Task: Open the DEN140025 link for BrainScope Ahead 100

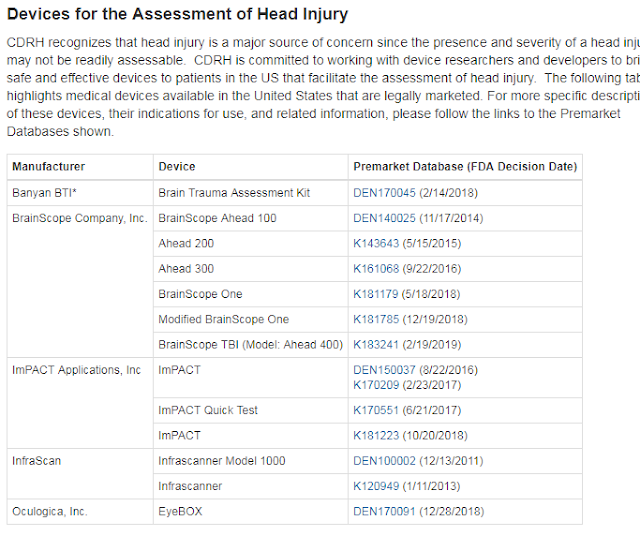Action: pos(384,218)
